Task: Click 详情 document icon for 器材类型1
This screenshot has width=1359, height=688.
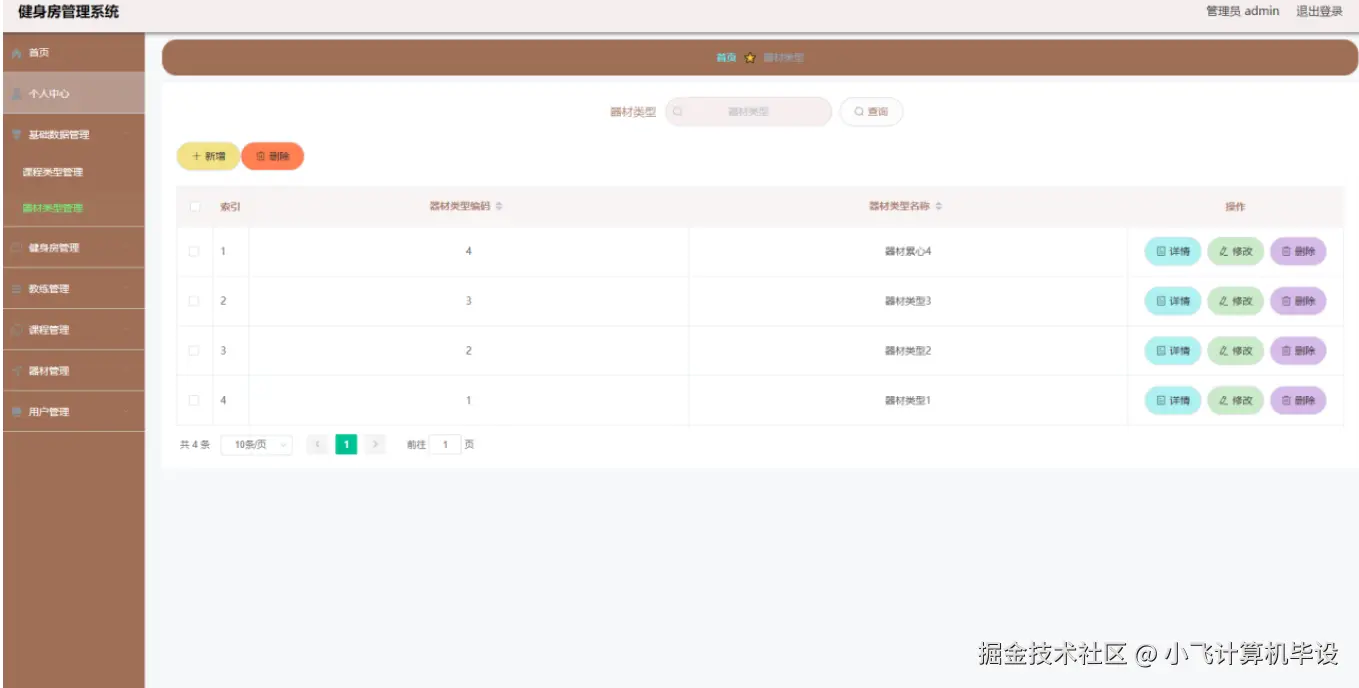Action: (1161, 401)
